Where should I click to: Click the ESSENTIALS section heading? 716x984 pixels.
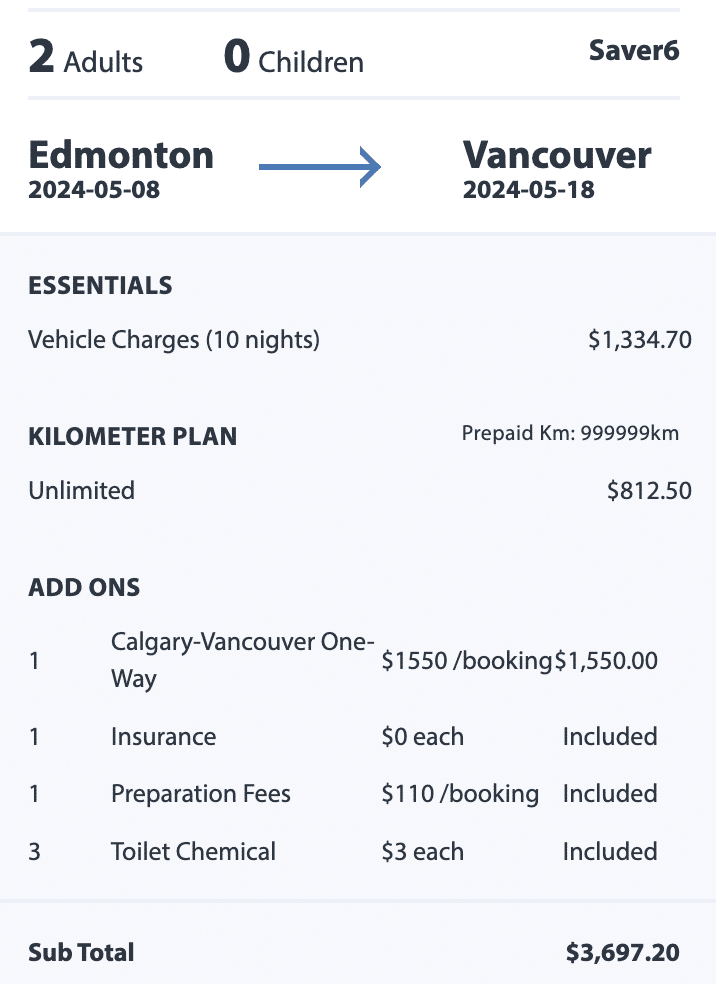pyautogui.click(x=100, y=285)
